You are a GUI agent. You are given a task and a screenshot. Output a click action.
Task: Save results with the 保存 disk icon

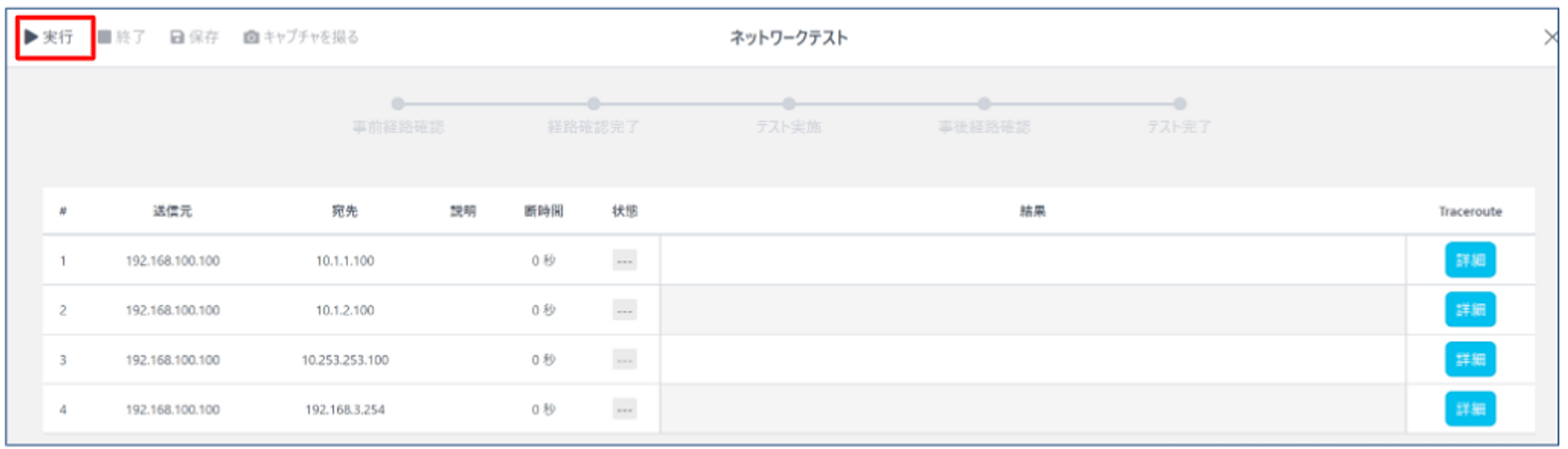pos(194,37)
